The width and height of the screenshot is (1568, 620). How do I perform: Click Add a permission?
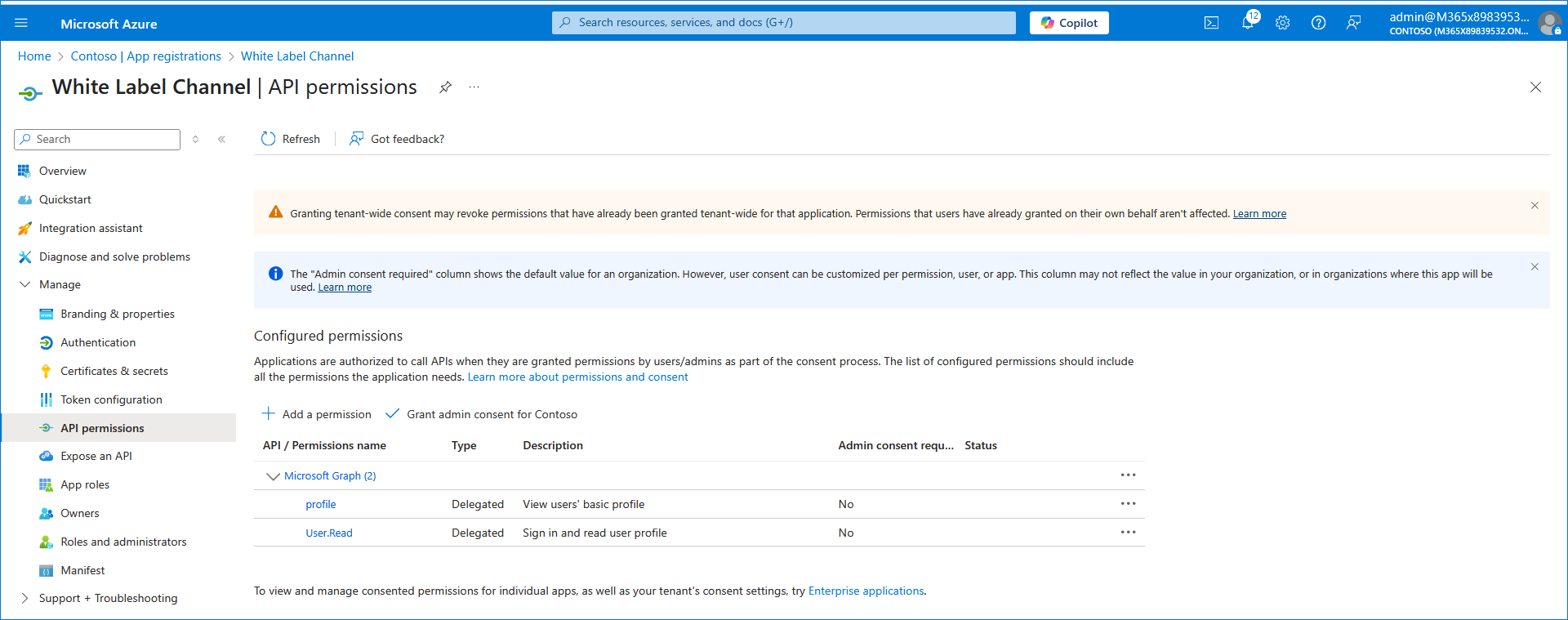pos(316,414)
